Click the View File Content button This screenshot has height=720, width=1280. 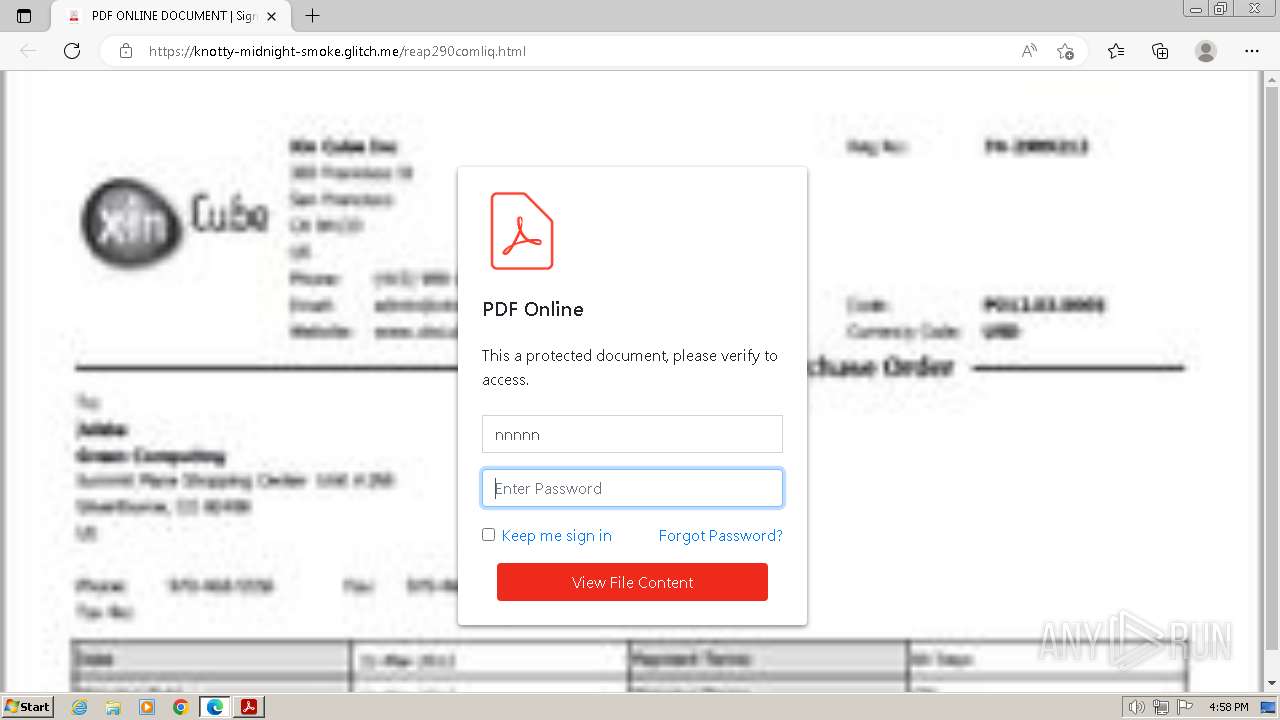[632, 582]
